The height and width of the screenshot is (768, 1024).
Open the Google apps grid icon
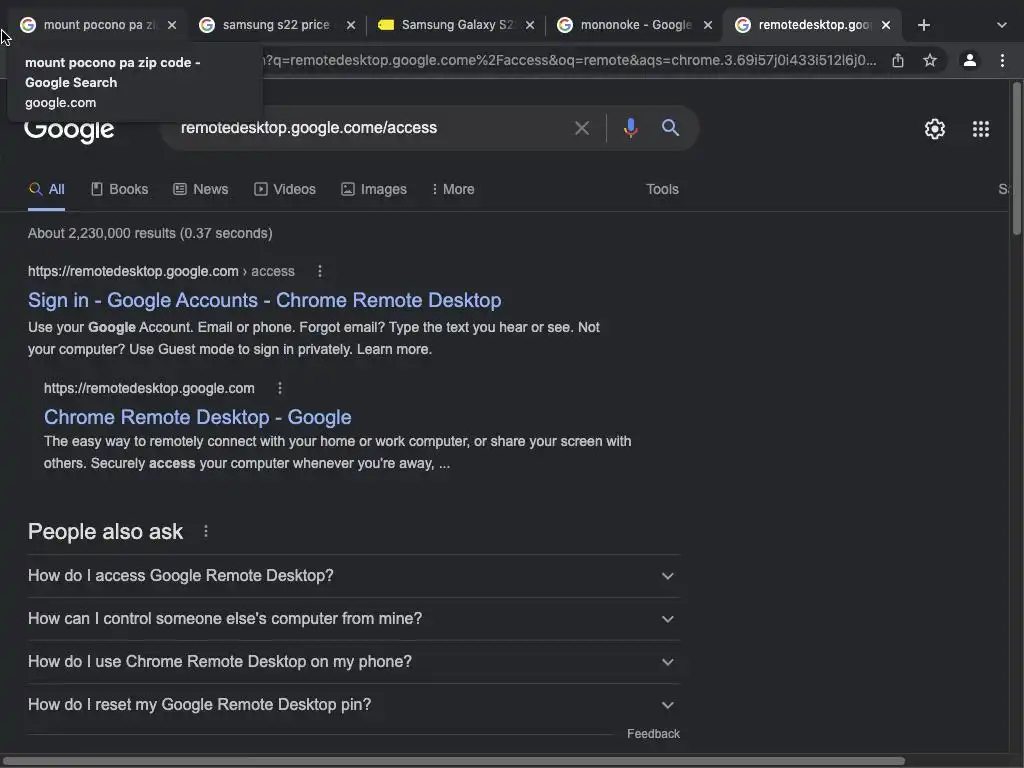coord(980,129)
